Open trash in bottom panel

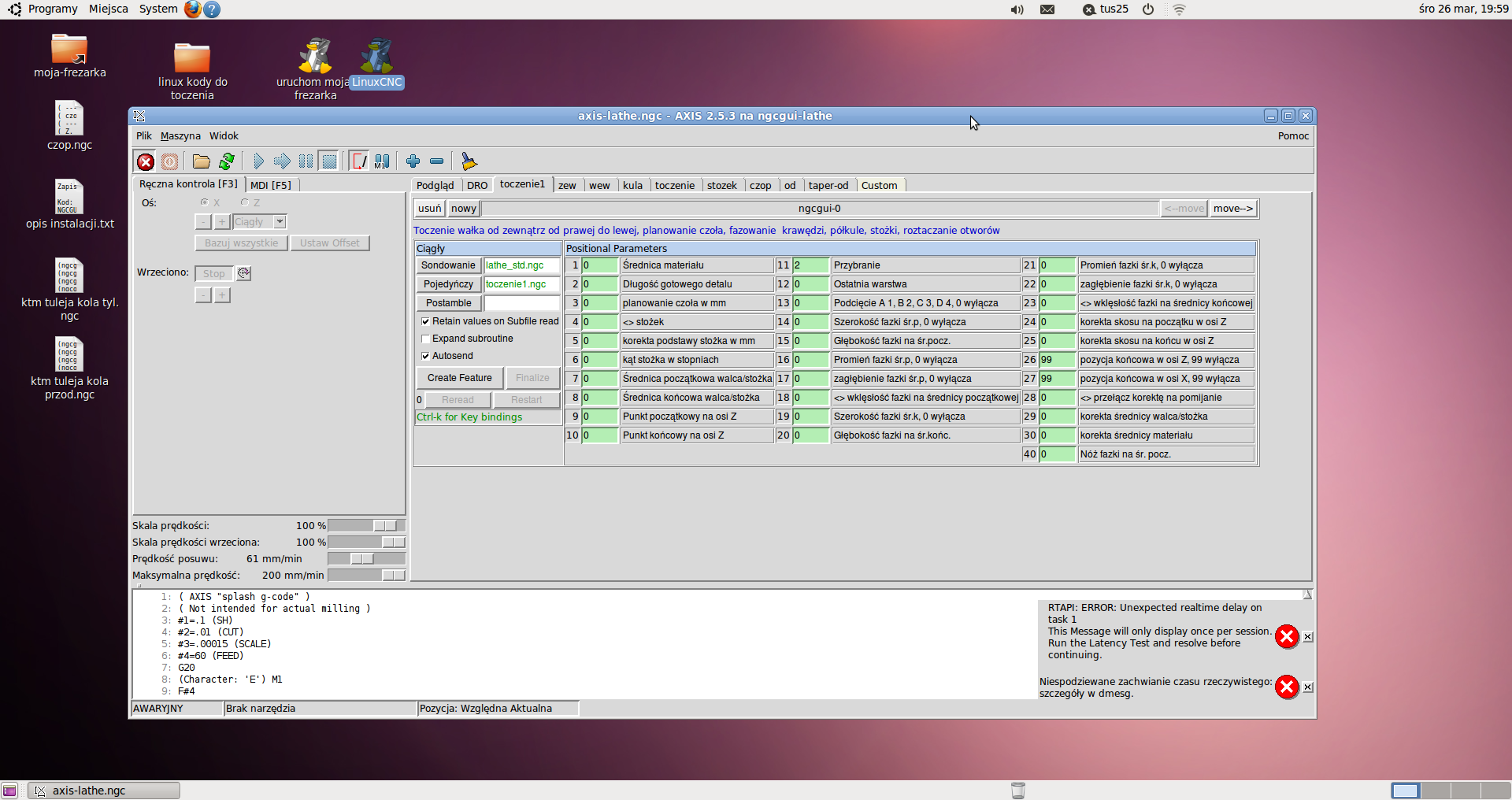coord(1017,791)
